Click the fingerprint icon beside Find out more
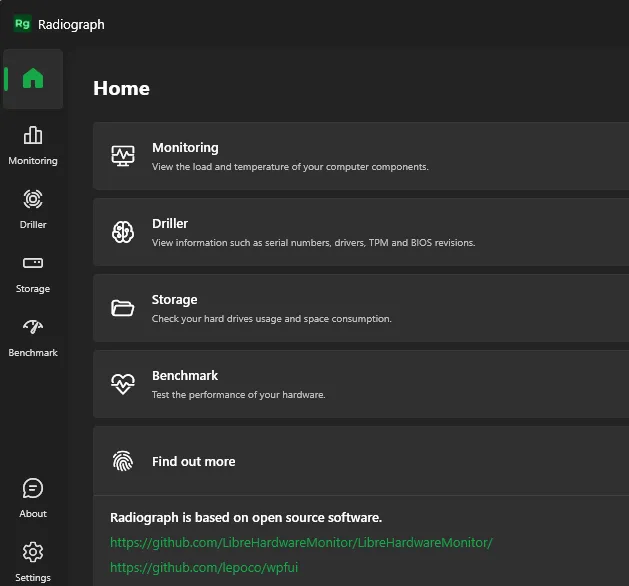 pyautogui.click(x=123, y=461)
